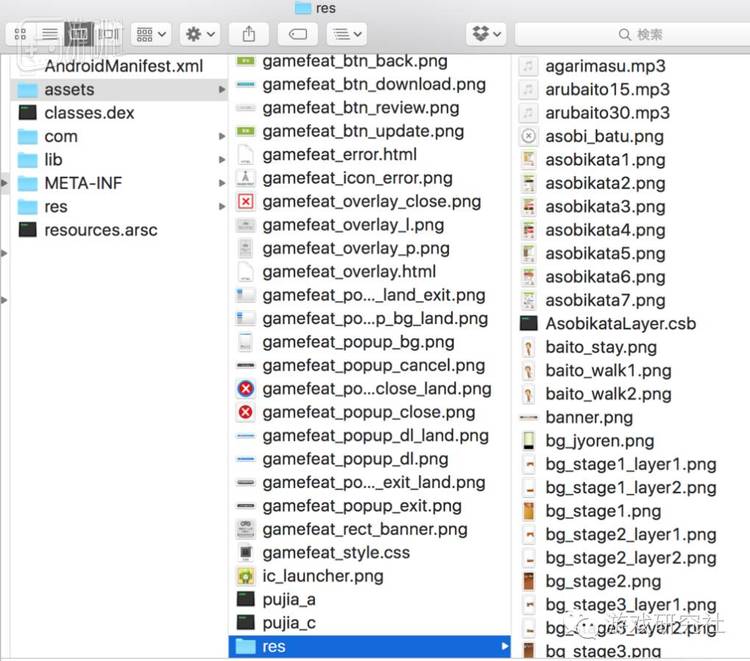The height and width of the screenshot is (661, 750).
Task: Click the Share toolbar button
Action: tap(249, 34)
